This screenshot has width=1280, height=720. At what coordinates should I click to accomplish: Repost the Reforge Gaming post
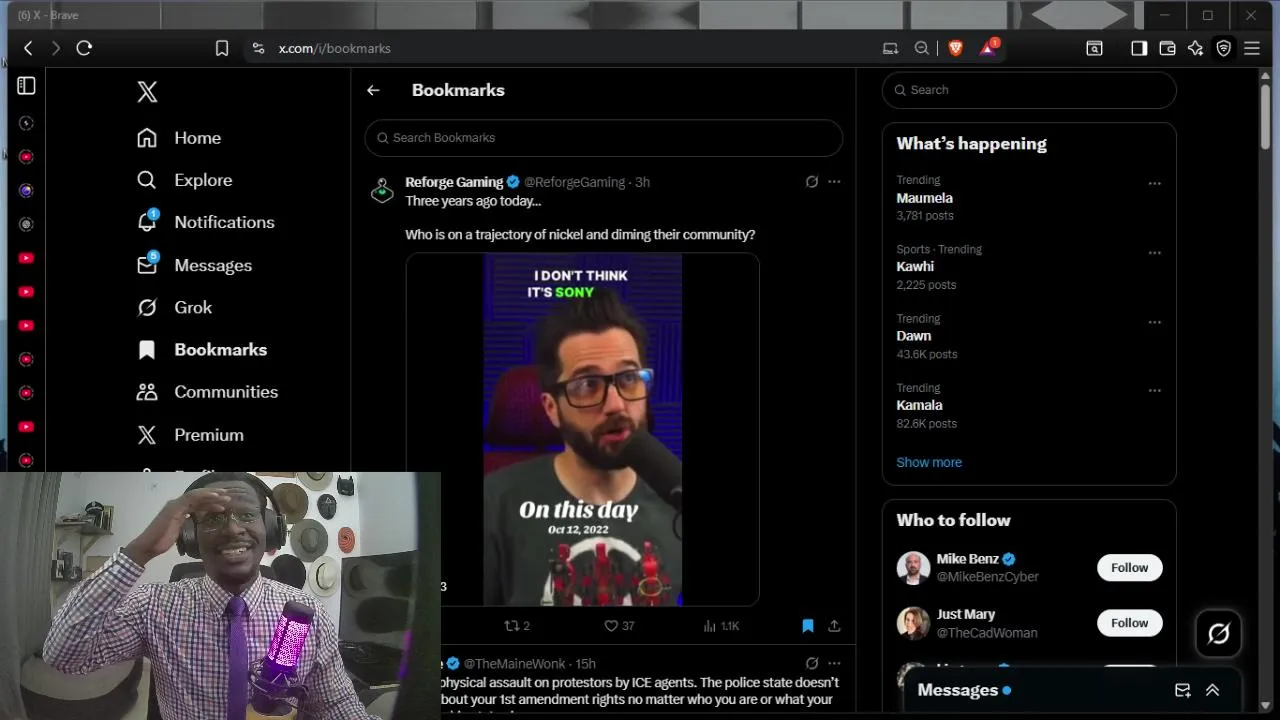(517, 626)
